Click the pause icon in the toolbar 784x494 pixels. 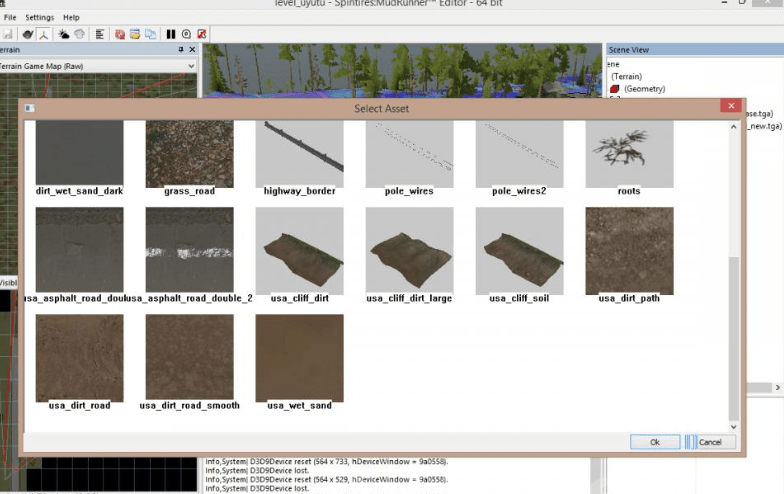point(171,34)
